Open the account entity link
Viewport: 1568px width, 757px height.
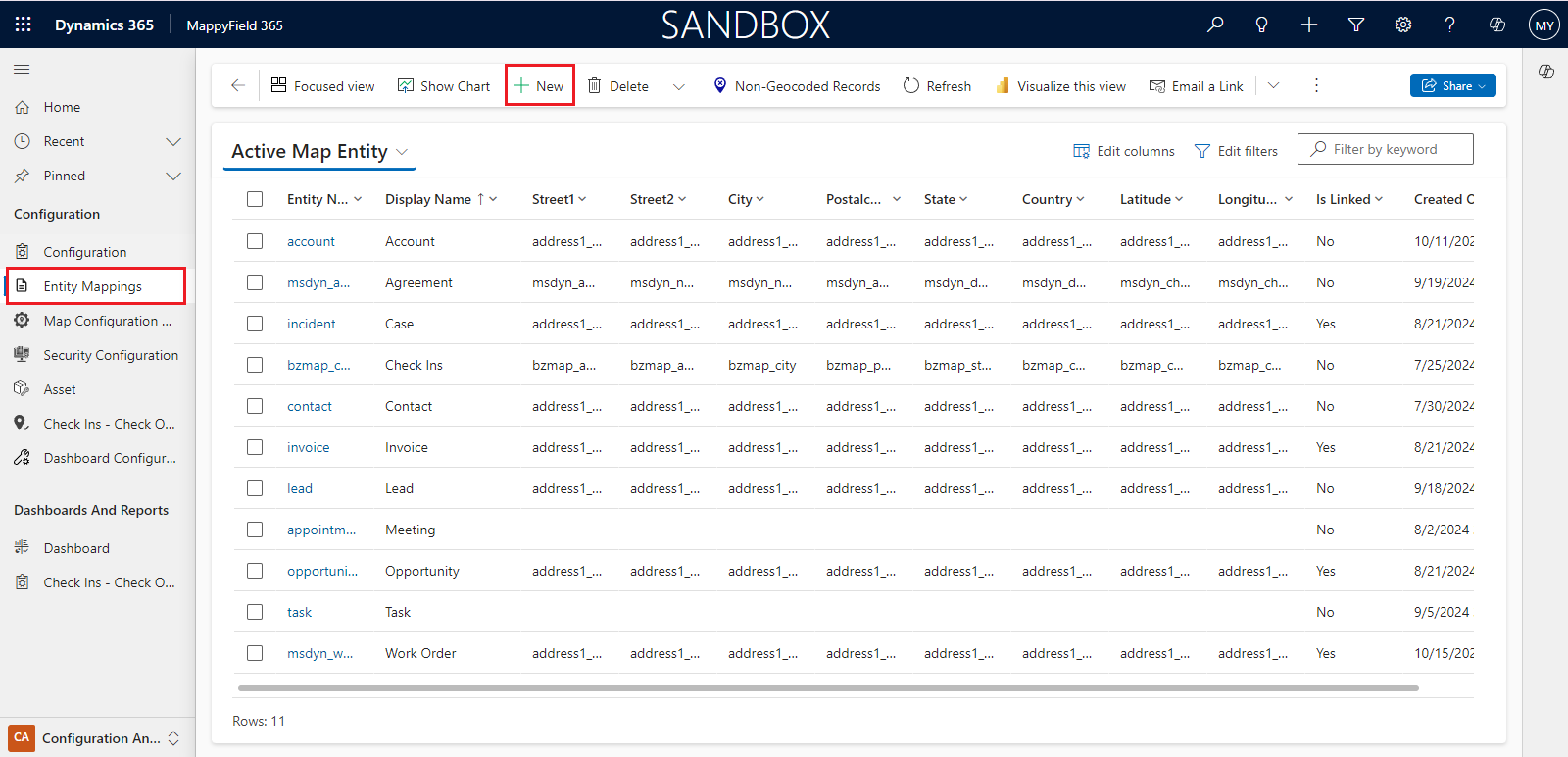(x=311, y=241)
